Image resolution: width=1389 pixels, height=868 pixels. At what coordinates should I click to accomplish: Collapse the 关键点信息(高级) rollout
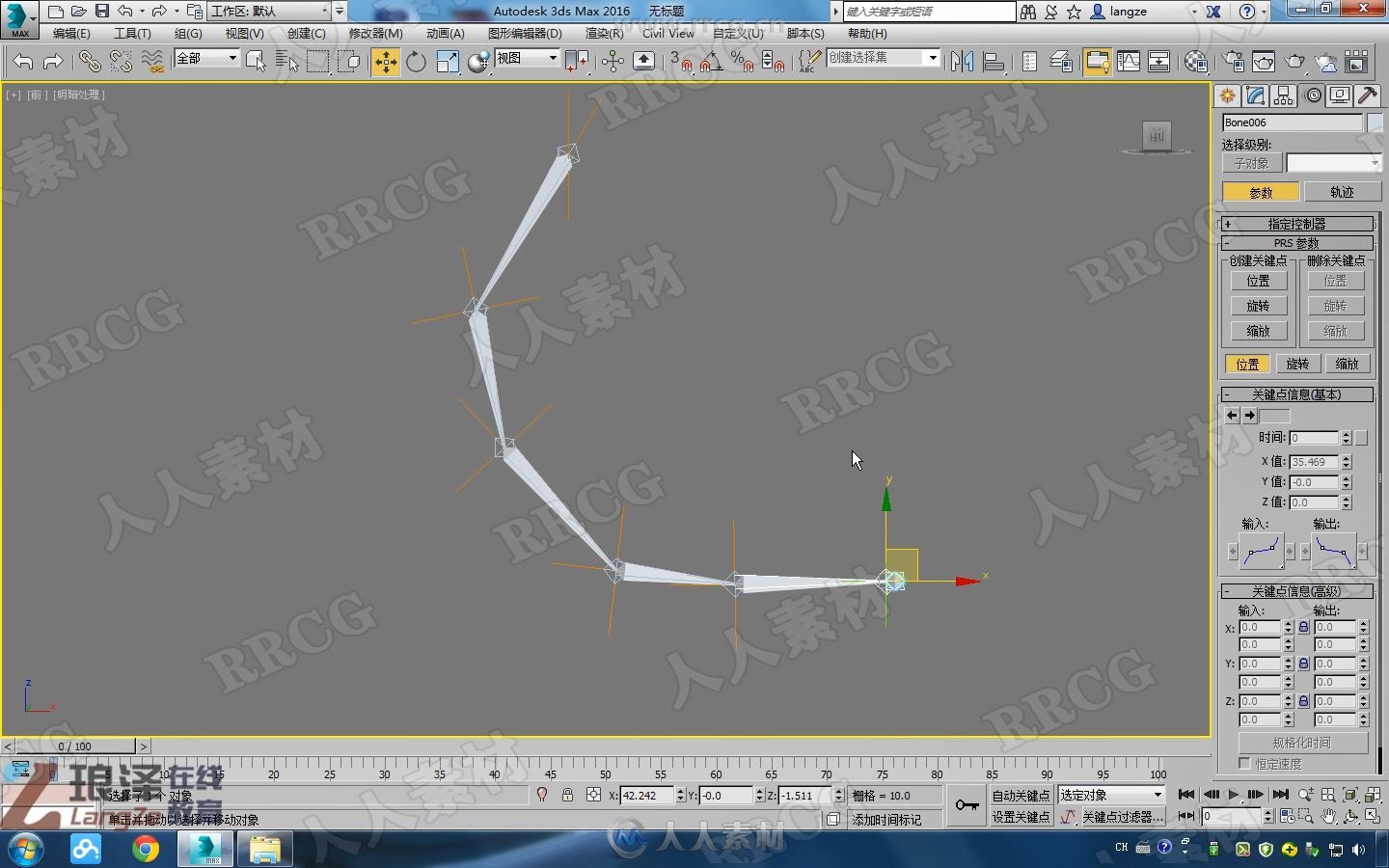click(x=1296, y=591)
